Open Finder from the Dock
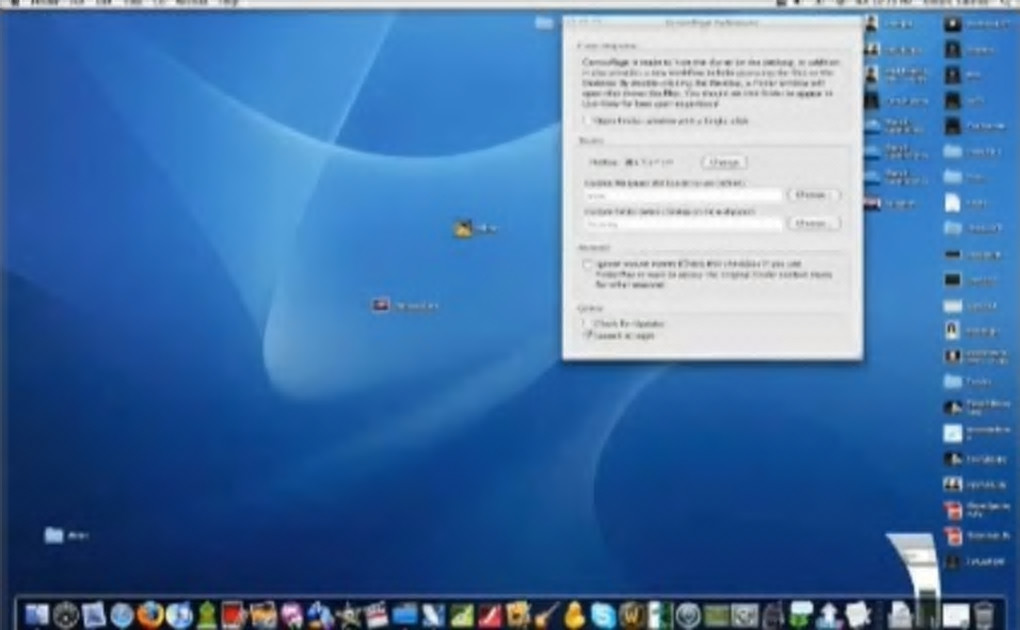Screen dimensions: 1020x630 (36, 614)
